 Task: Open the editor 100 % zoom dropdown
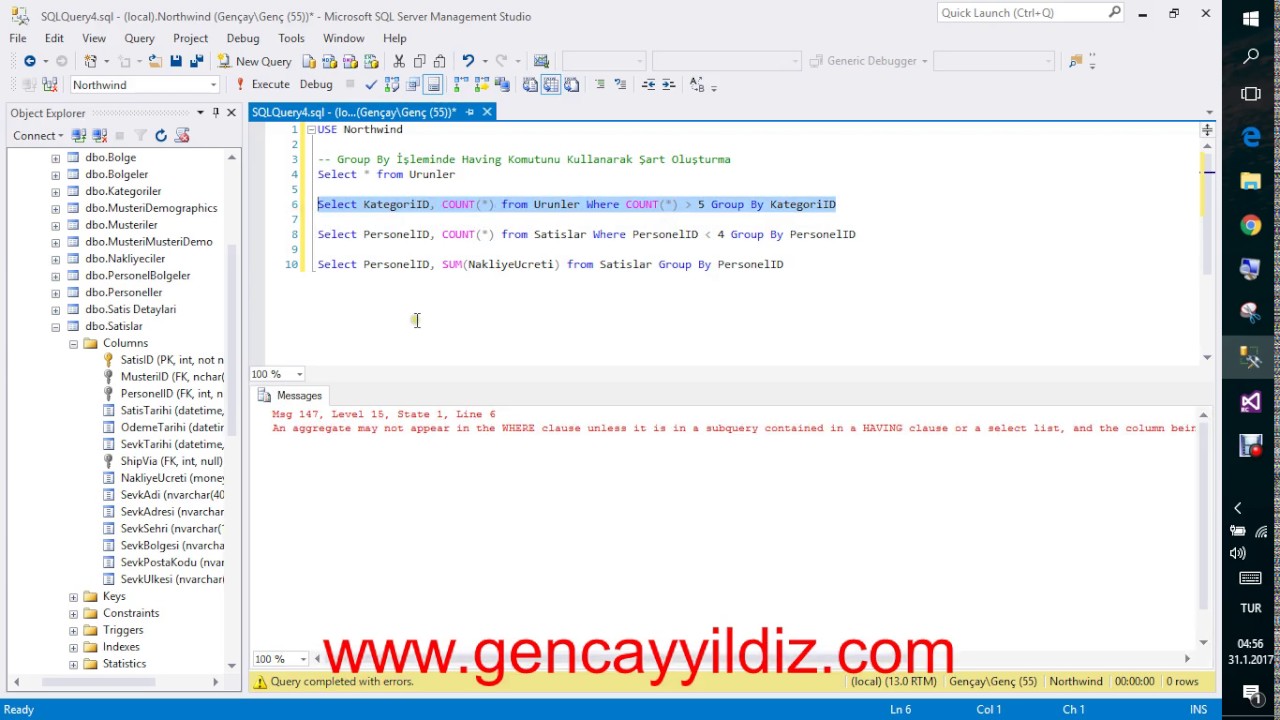pyautogui.click(x=299, y=374)
